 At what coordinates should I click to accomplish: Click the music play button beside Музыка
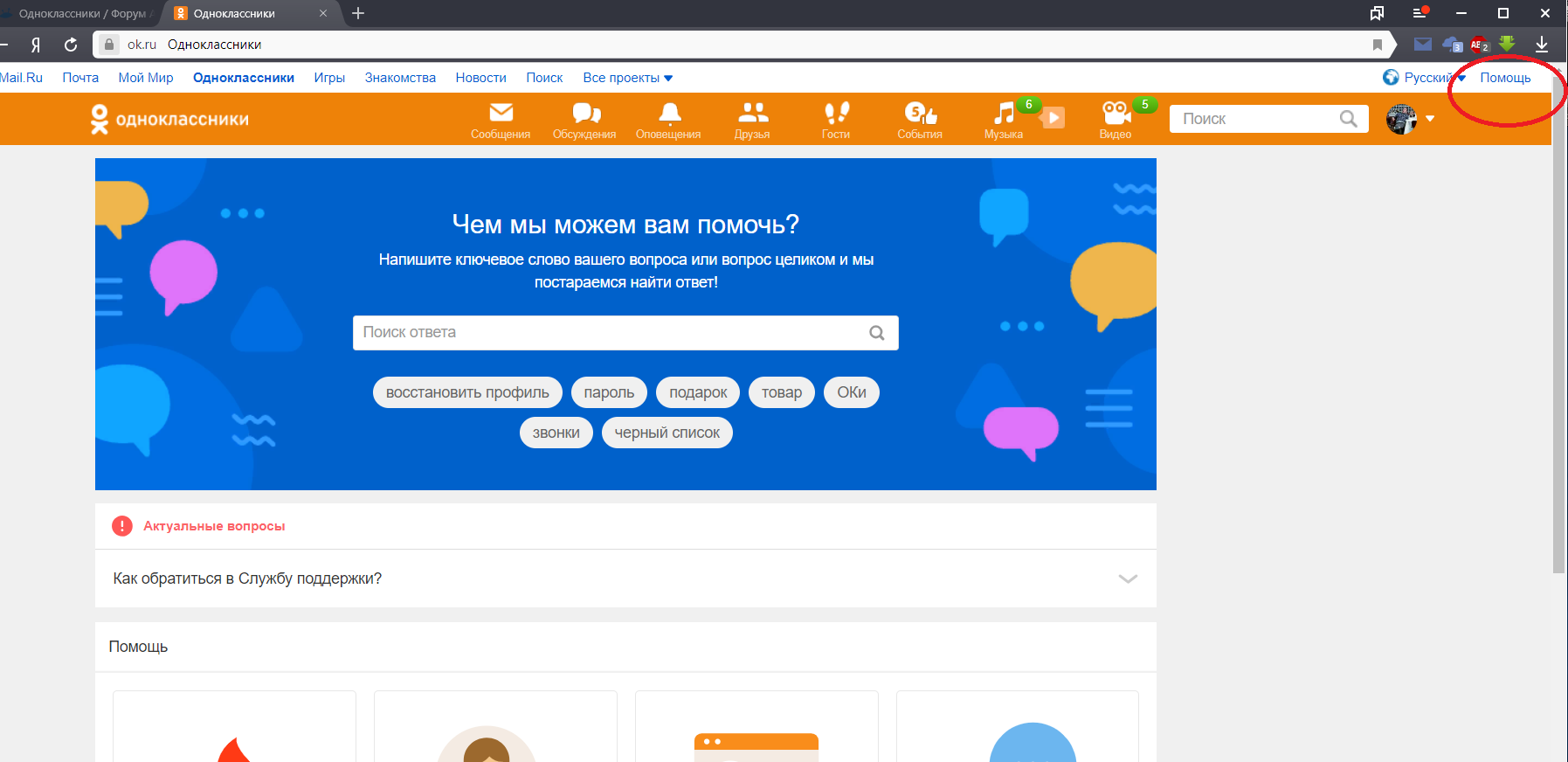pos(1054,117)
